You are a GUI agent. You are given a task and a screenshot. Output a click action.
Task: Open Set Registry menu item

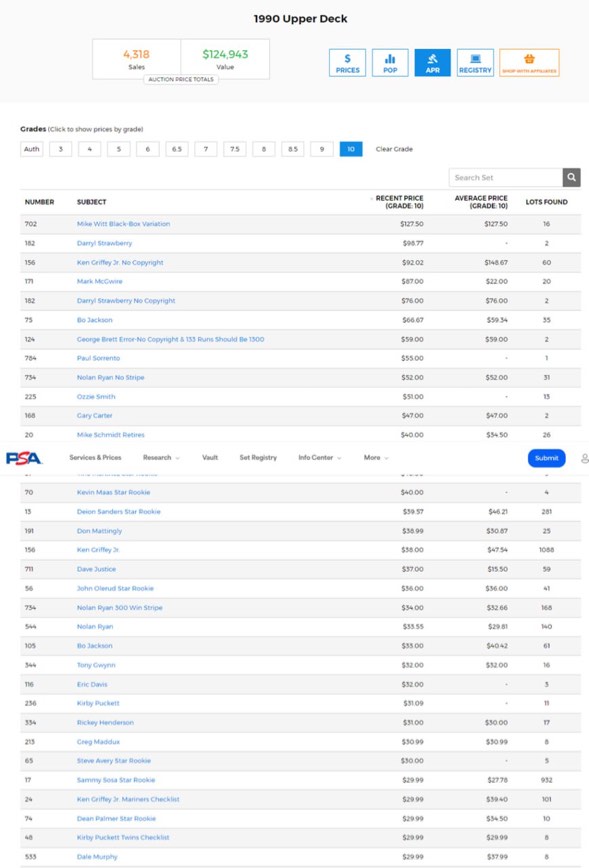click(x=258, y=458)
